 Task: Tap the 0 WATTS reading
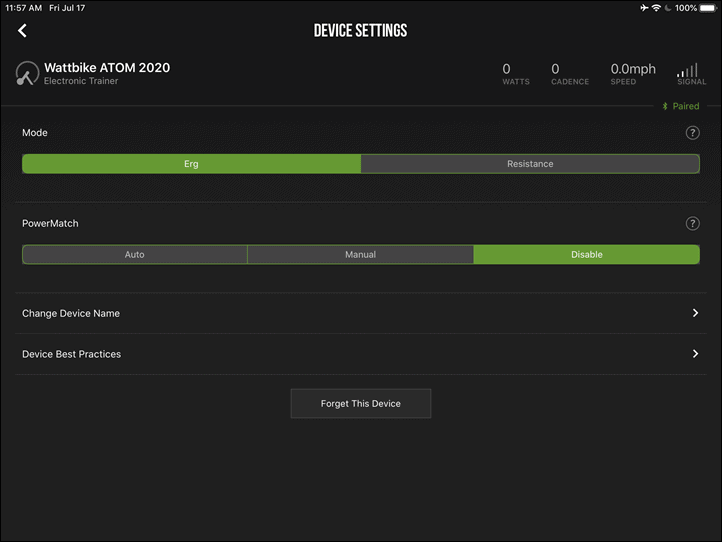tap(516, 74)
